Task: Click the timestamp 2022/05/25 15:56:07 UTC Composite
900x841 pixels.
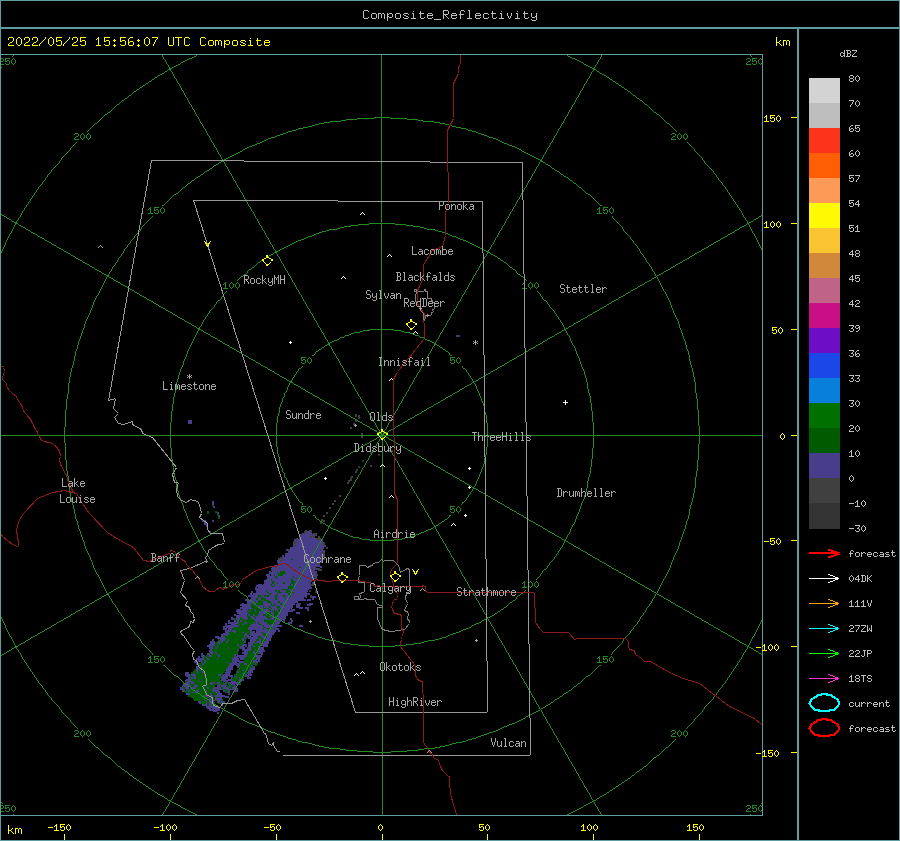Action: (138, 42)
